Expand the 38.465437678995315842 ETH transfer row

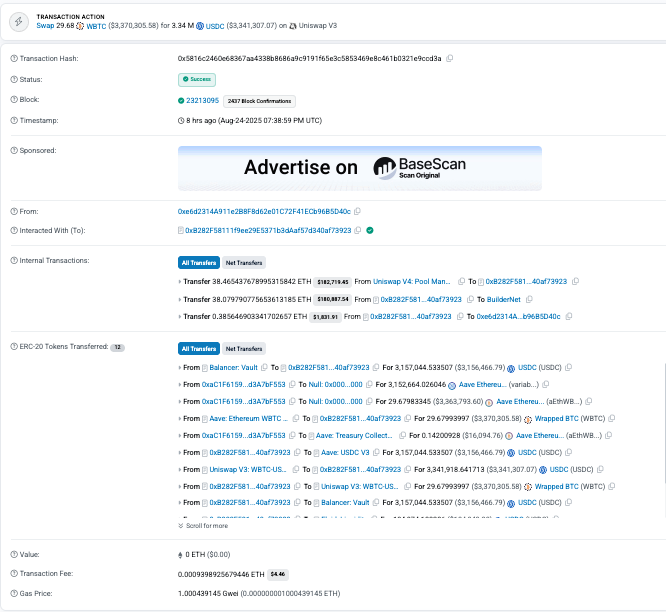[180, 282]
